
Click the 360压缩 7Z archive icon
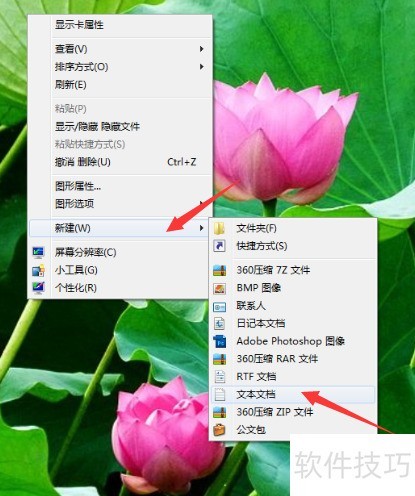pyautogui.click(x=219, y=270)
